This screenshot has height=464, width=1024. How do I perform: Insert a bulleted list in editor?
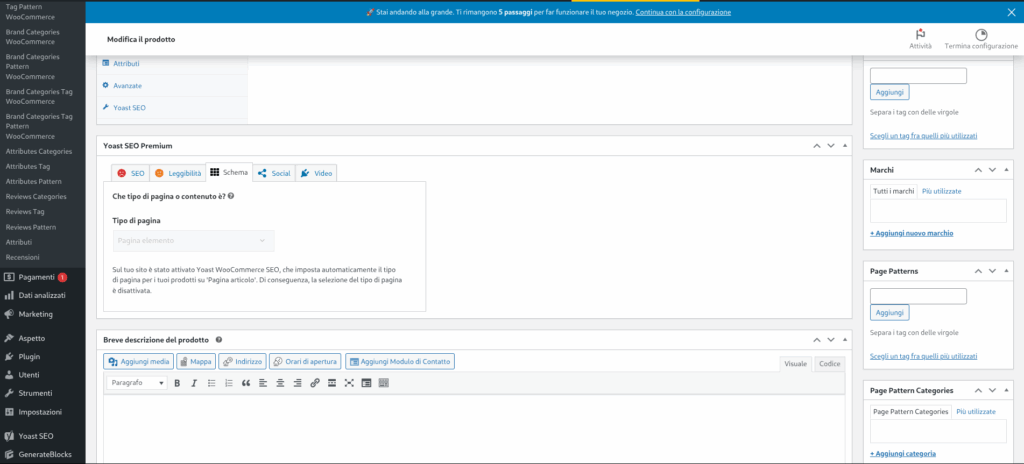coord(212,384)
